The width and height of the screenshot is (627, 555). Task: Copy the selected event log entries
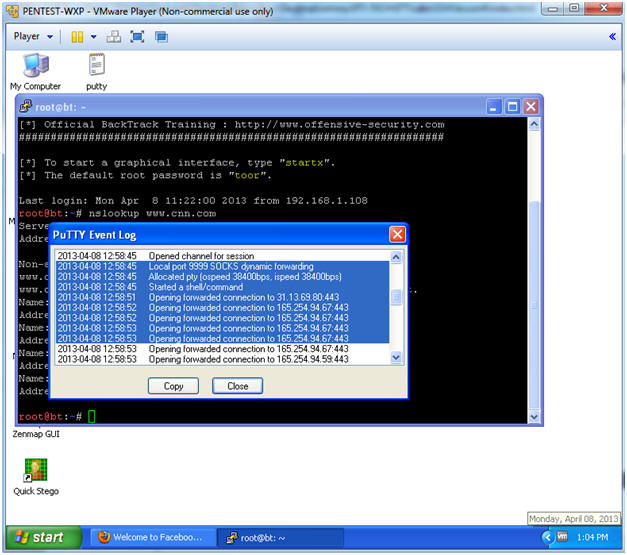tap(173, 386)
